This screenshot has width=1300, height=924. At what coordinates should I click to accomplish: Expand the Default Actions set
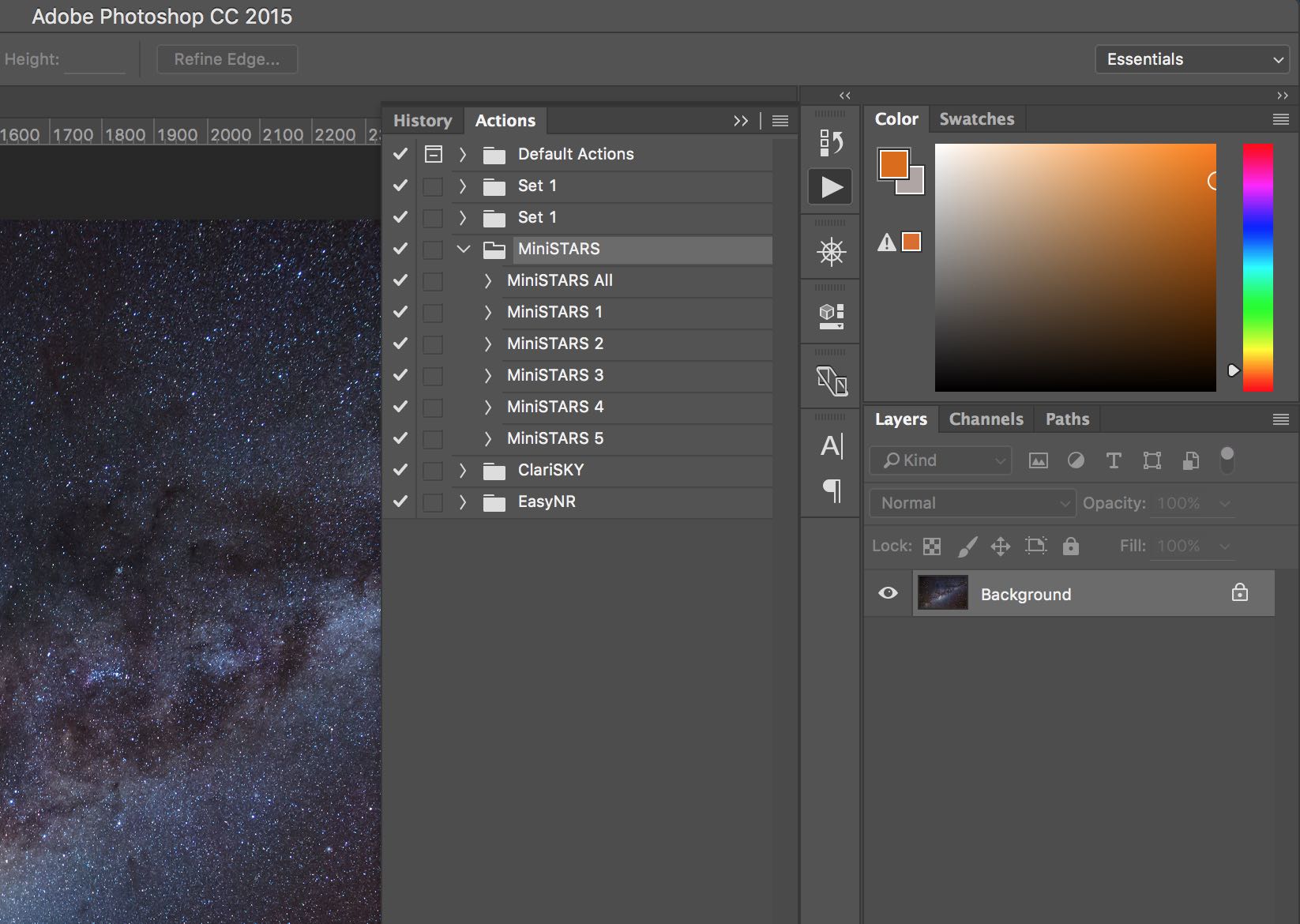click(463, 154)
